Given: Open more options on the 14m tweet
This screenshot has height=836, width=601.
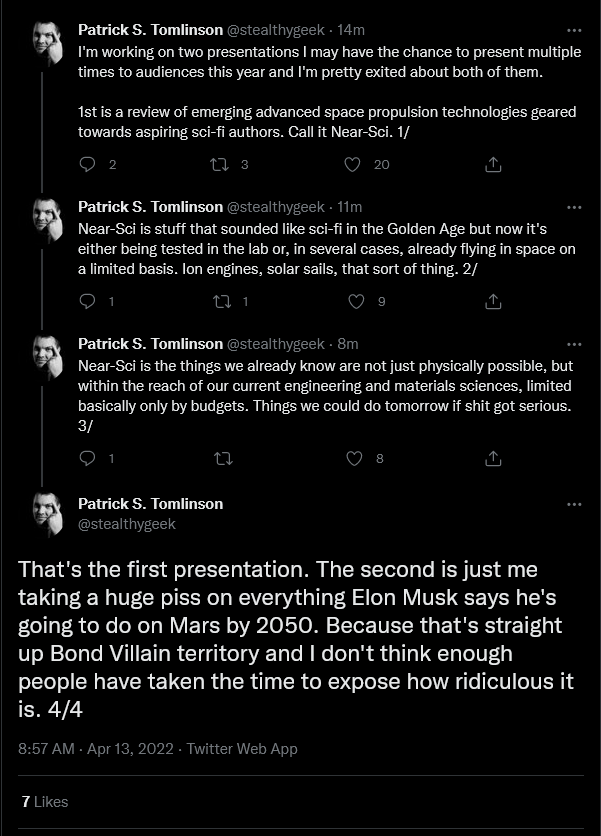Looking at the screenshot, I should click(574, 30).
